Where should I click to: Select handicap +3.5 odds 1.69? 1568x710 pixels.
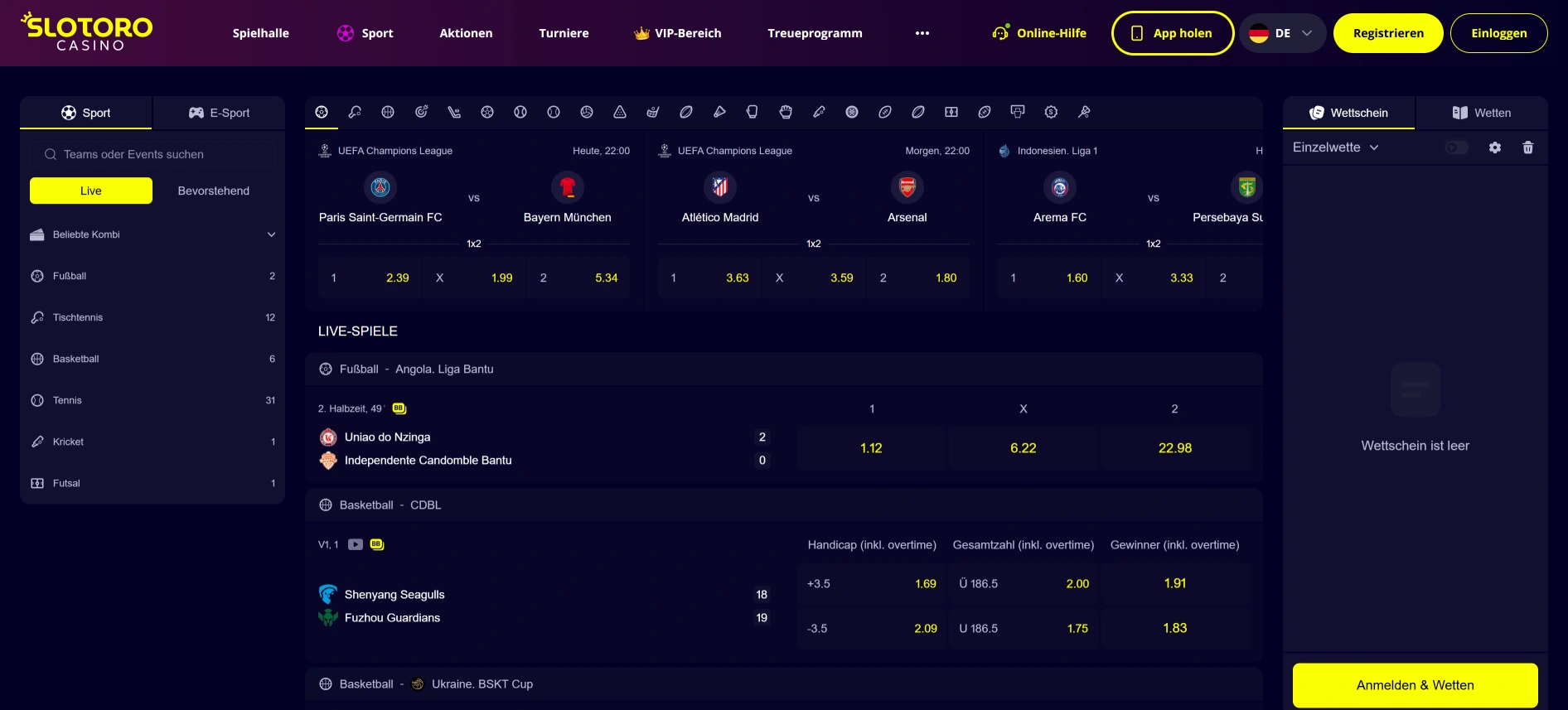tap(871, 583)
